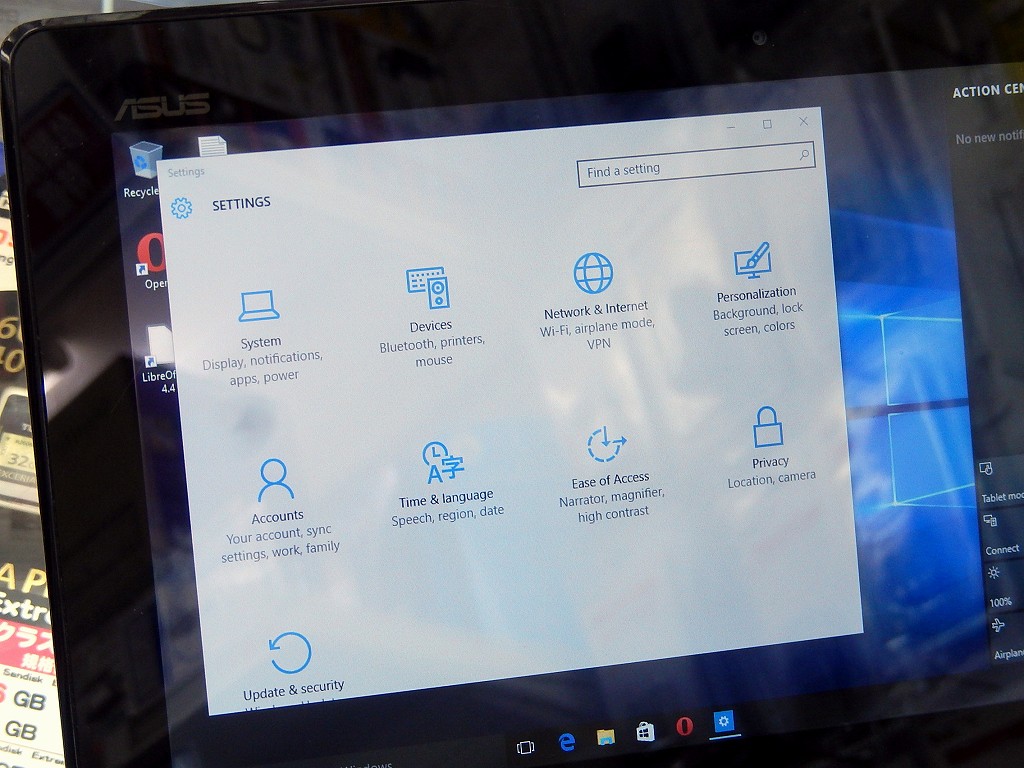Click the Privacy label

[x=770, y=462]
